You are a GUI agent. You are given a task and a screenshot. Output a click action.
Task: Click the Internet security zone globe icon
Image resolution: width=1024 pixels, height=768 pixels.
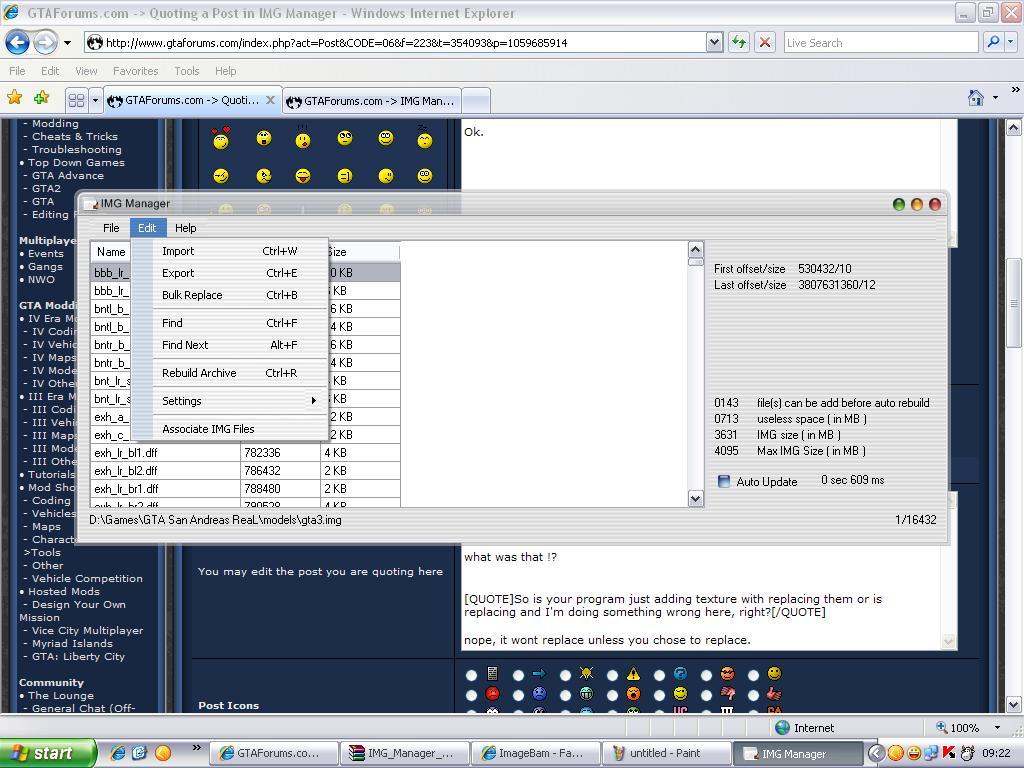coord(782,728)
